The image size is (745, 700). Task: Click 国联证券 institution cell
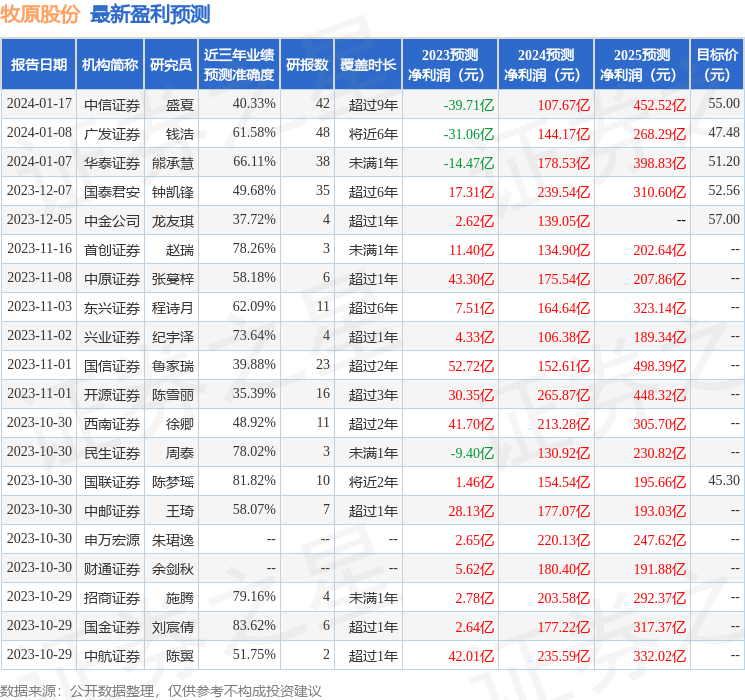click(112, 482)
